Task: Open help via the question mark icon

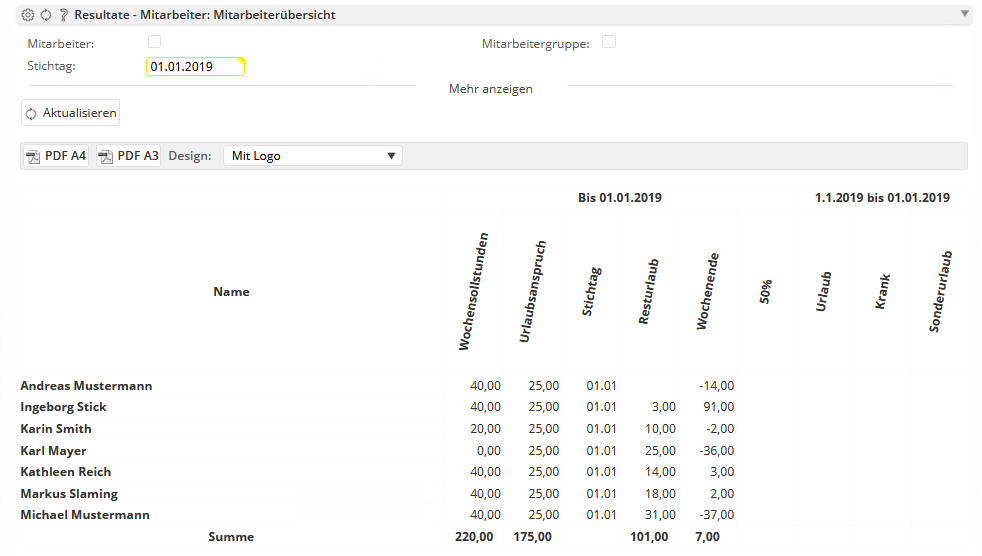Action: click(64, 15)
